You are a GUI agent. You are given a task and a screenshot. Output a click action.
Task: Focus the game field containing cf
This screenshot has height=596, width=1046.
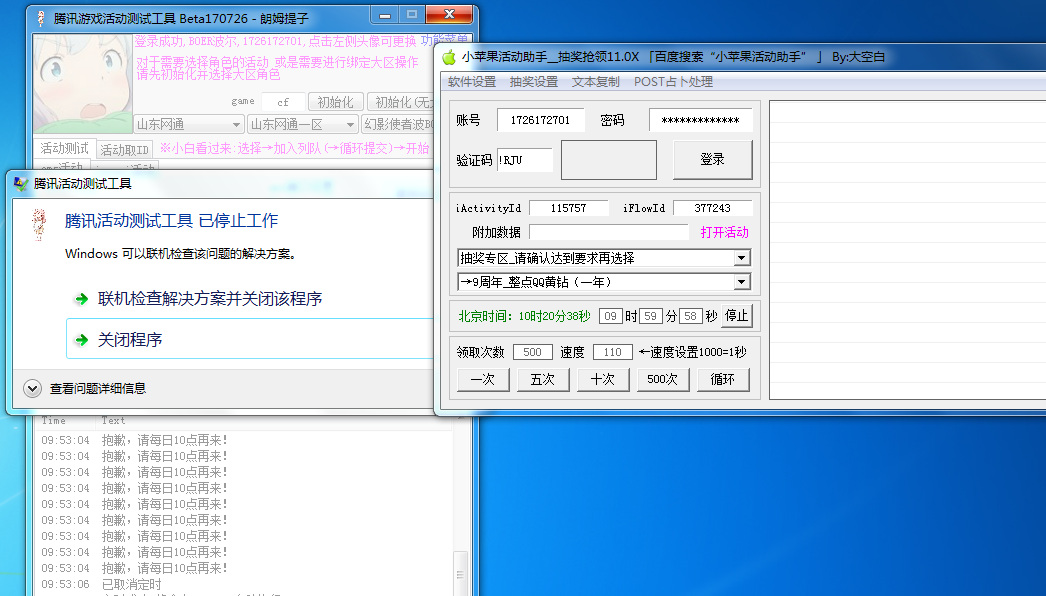(x=283, y=102)
